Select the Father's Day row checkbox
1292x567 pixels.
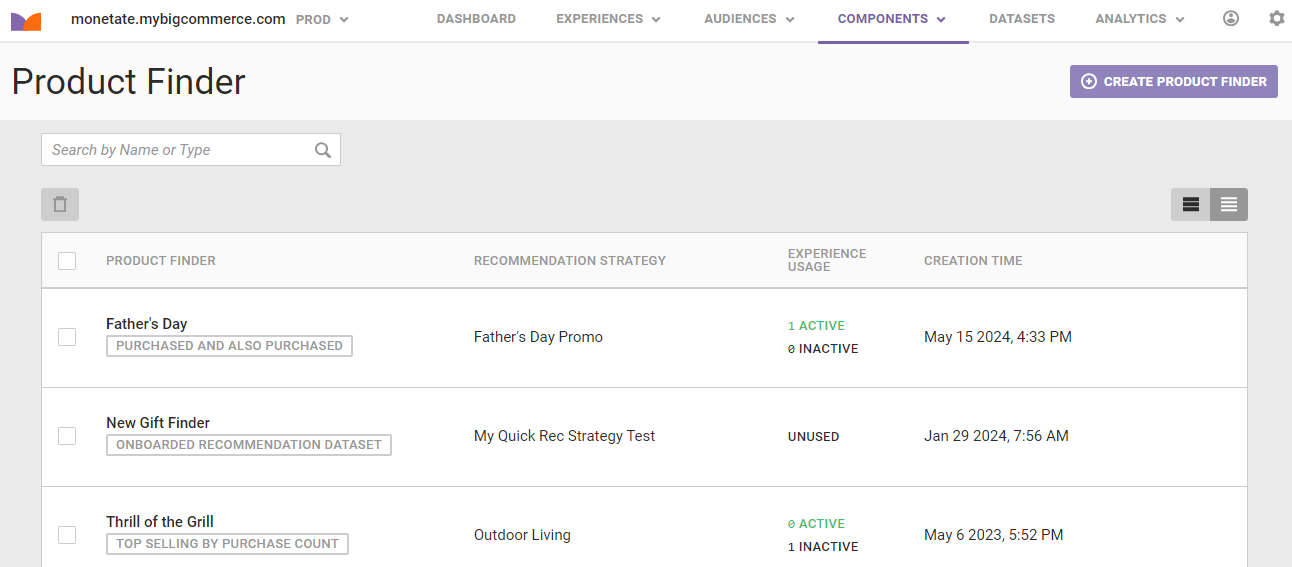pos(67,337)
